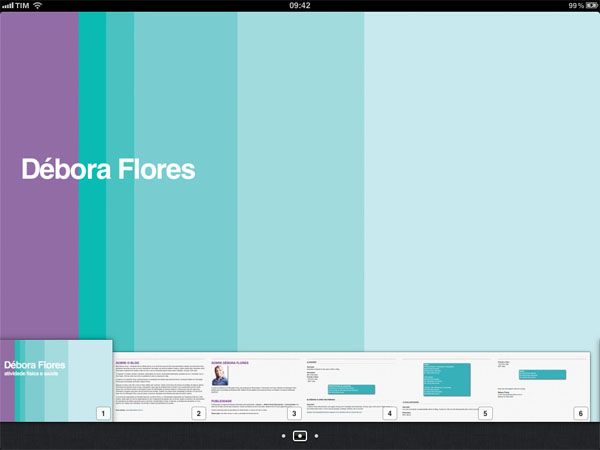Tap the TIM carrier signal indicator

tap(15, 6)
